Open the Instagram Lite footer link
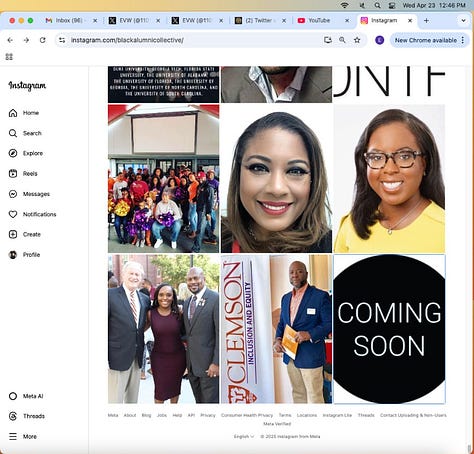The image size is (474, 454). pyautogui.click(x=337, y=415)
